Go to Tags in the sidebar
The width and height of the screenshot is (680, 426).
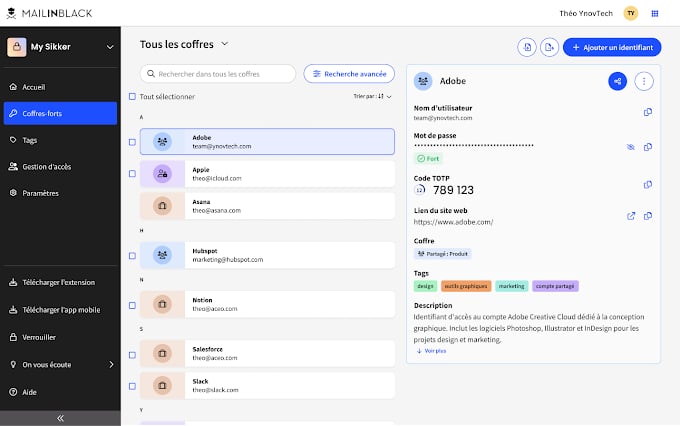tap(30, 140)
